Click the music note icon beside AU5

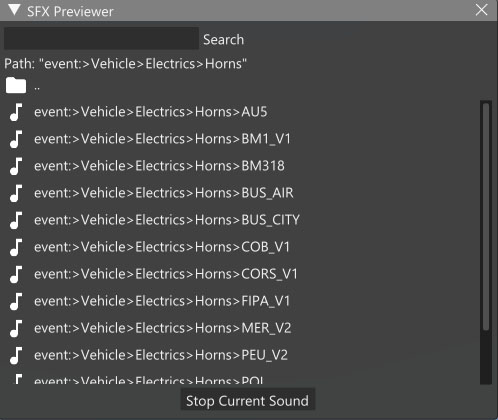[x=16, y=112]
